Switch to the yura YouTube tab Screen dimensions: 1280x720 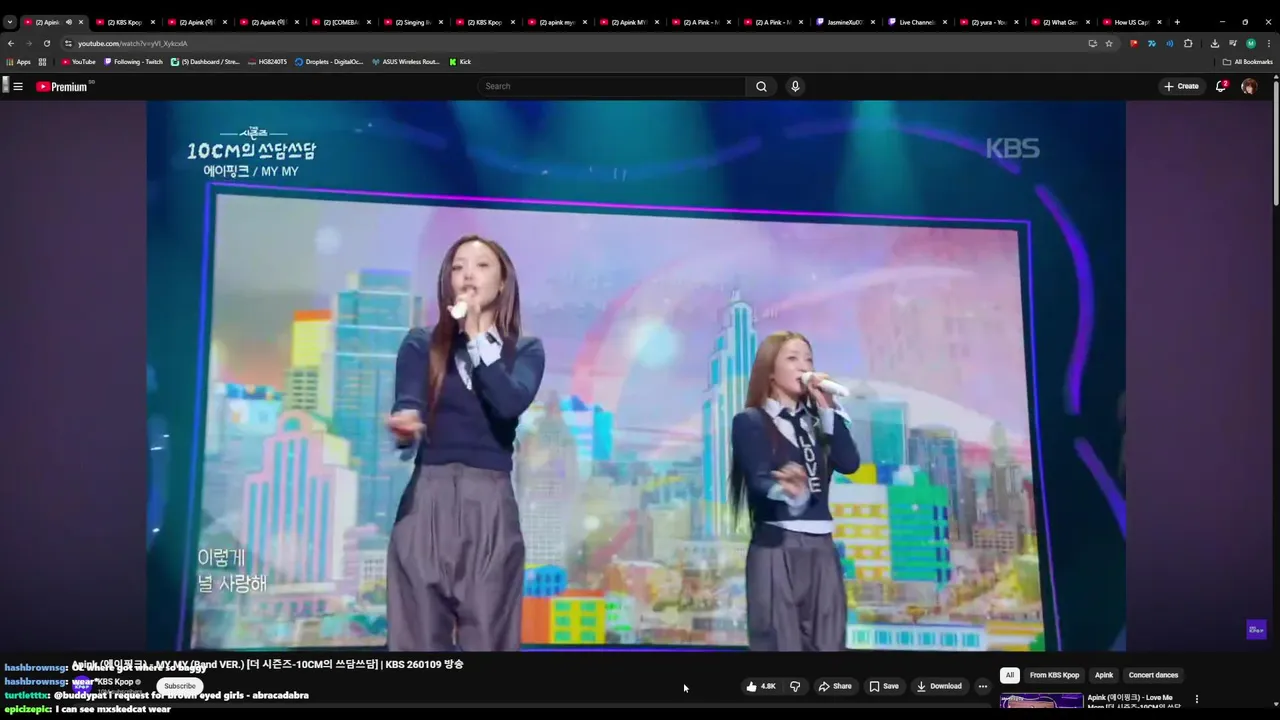pyautogui.click(x=988, y=22)
